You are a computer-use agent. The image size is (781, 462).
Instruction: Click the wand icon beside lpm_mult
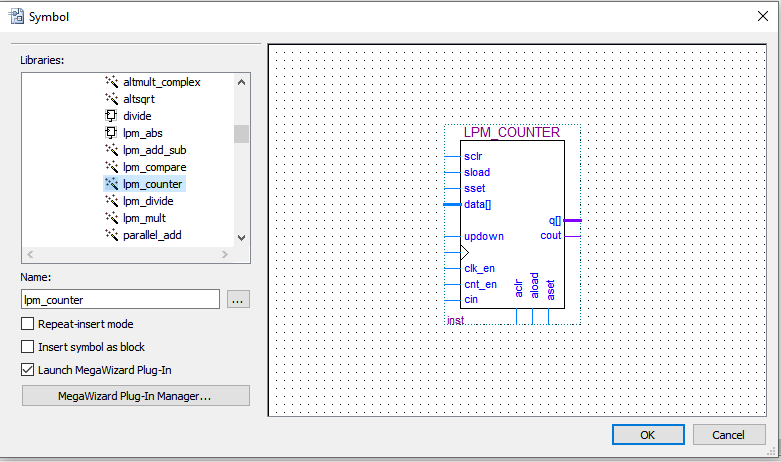coord(111,218)
